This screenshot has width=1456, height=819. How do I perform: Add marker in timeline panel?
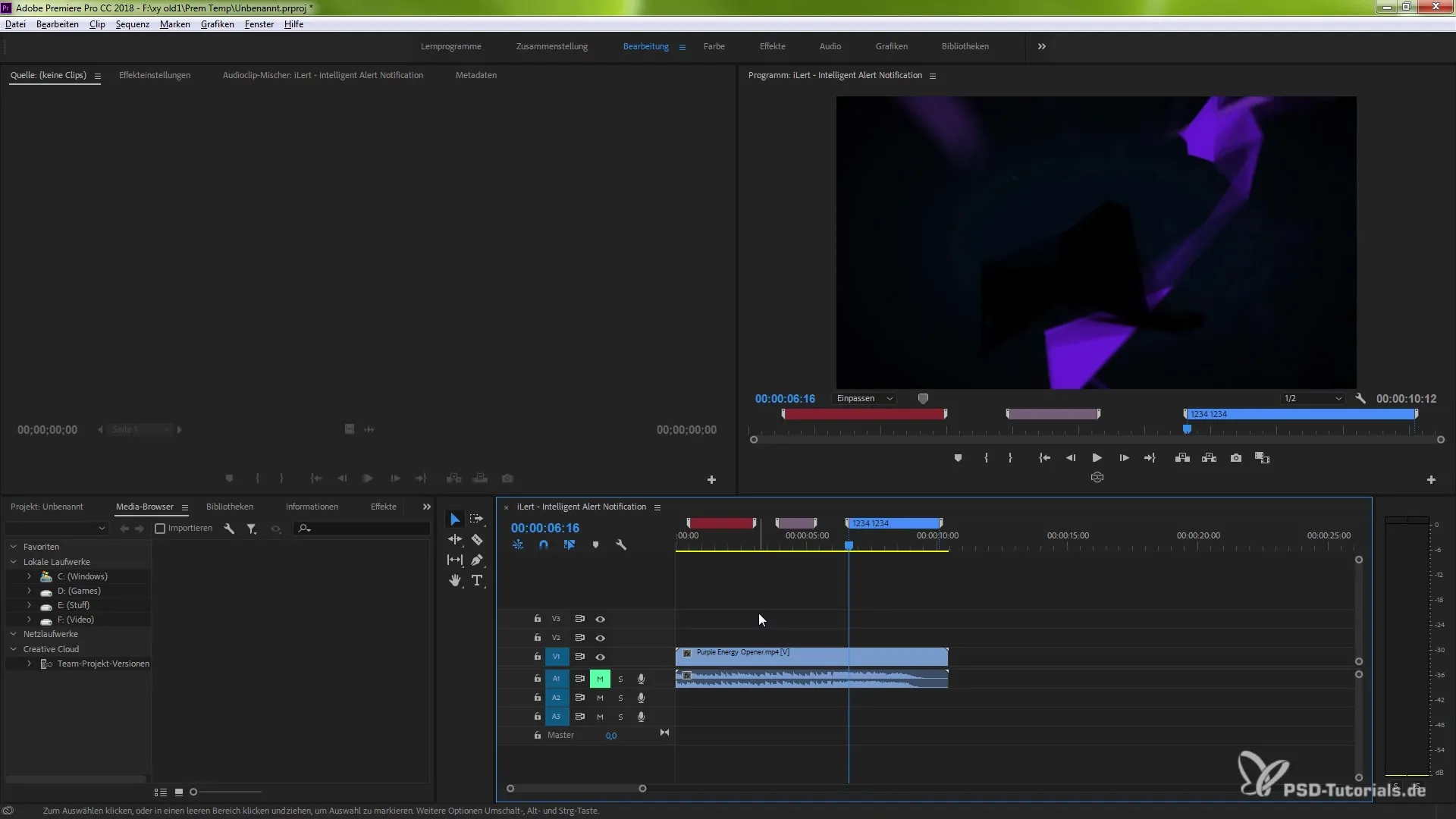click(595, 545)
